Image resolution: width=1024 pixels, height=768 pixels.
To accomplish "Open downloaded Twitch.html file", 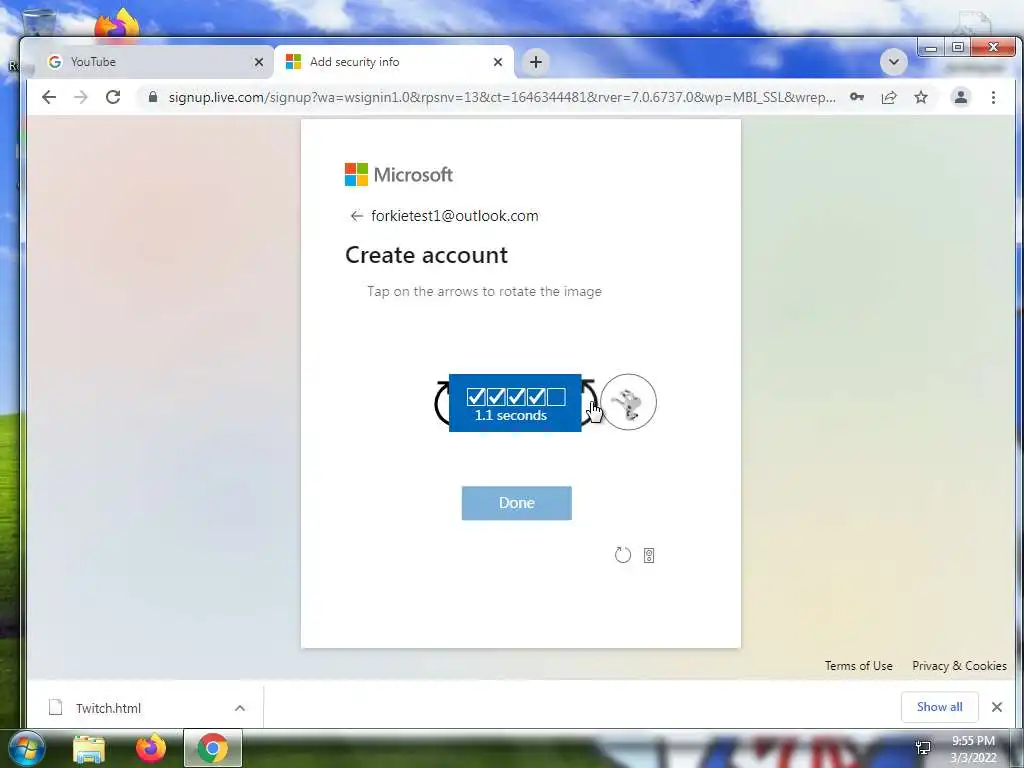I will pyautogui.click(x=108, y=708).
